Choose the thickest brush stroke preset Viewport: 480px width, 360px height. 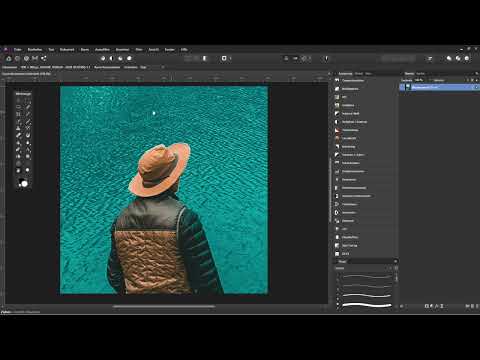367,305
